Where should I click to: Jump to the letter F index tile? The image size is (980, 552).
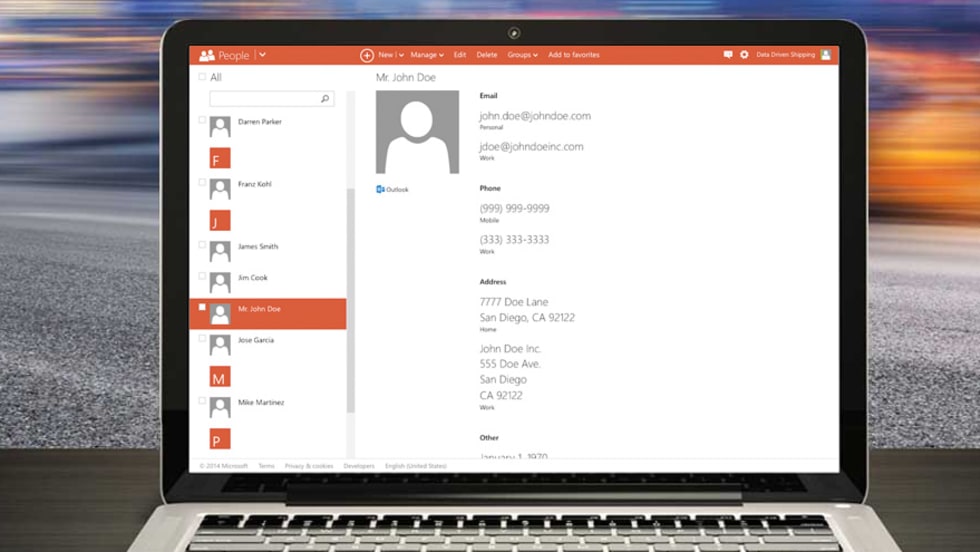220,158
